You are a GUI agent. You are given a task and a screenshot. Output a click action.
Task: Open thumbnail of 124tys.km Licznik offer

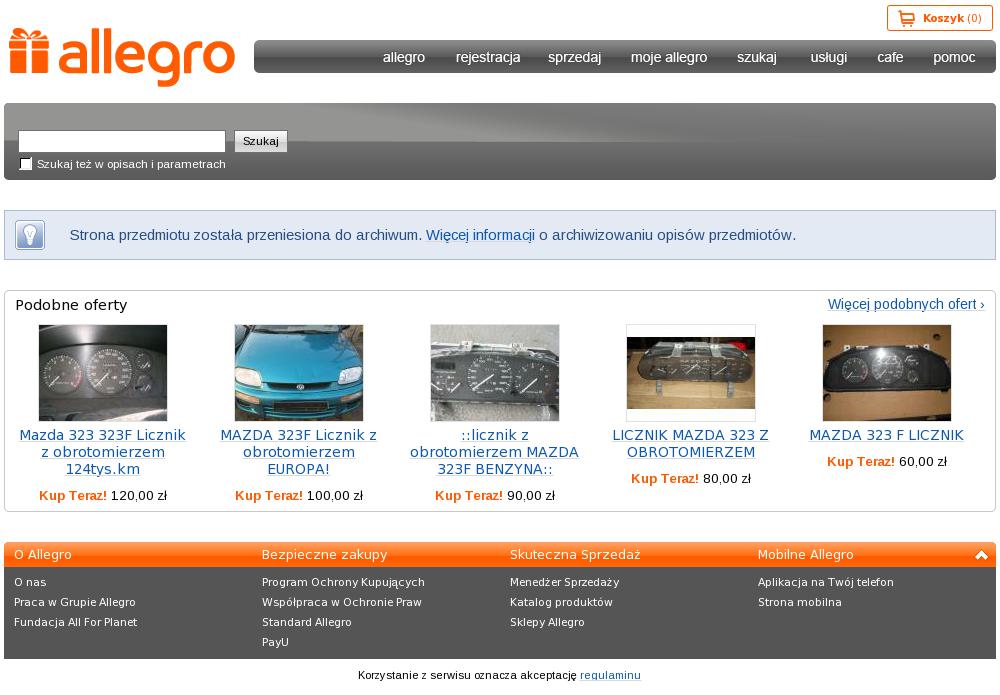point(103,373)
